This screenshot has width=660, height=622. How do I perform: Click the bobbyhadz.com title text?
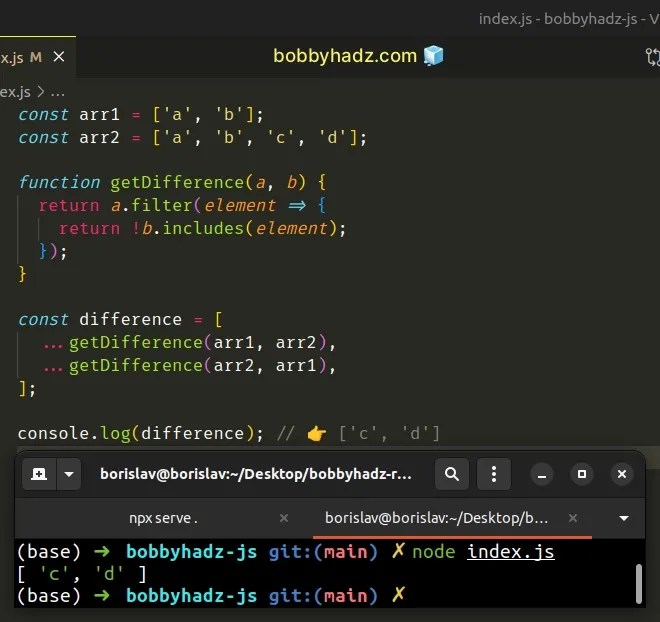coord(345,56)
